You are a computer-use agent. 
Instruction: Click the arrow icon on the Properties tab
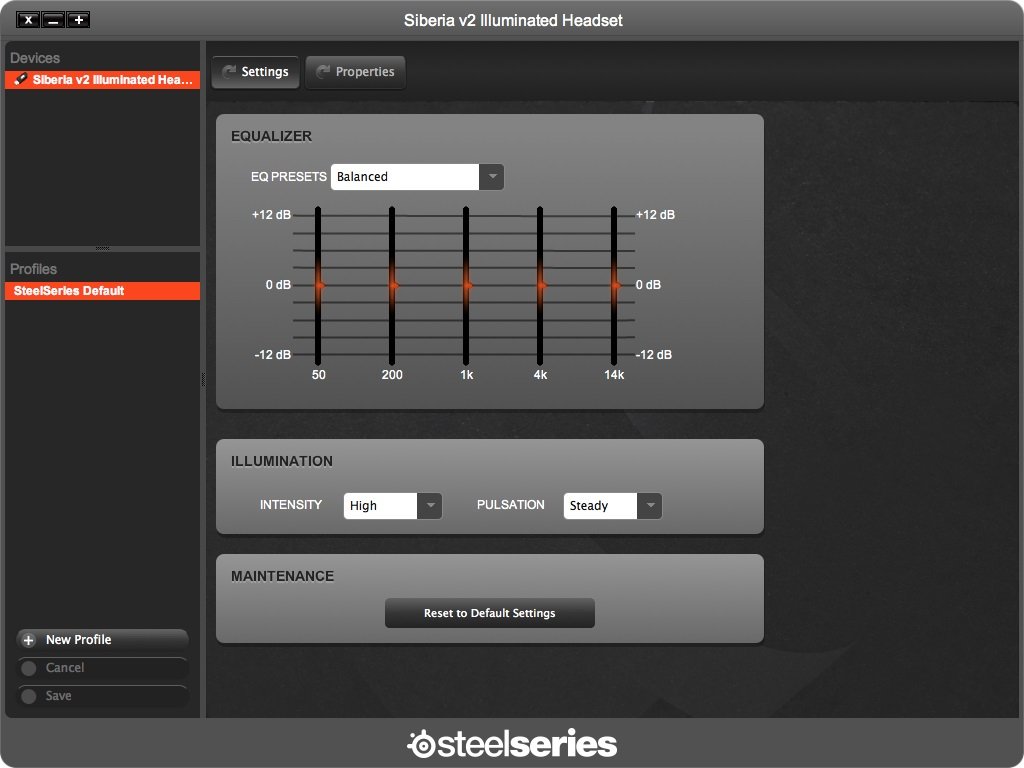click(323, 72)
